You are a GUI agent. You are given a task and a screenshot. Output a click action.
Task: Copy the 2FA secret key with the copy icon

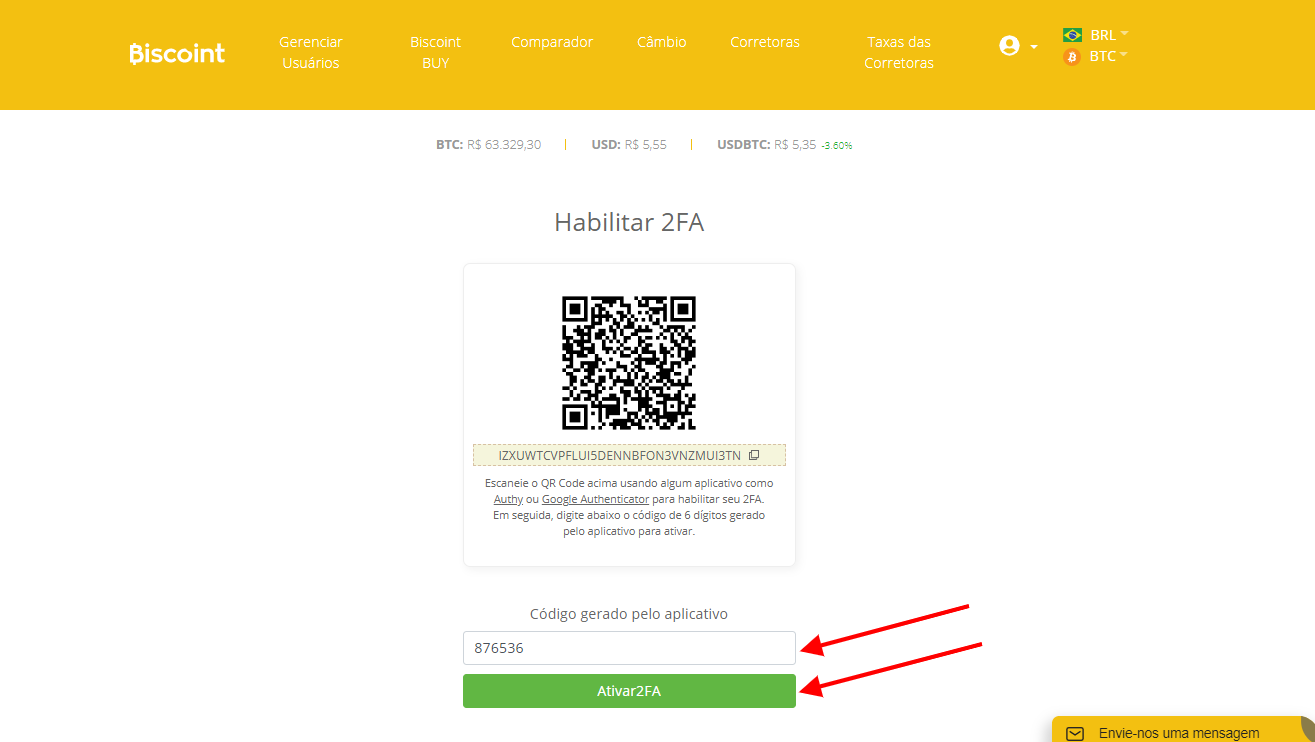[754, 455]
